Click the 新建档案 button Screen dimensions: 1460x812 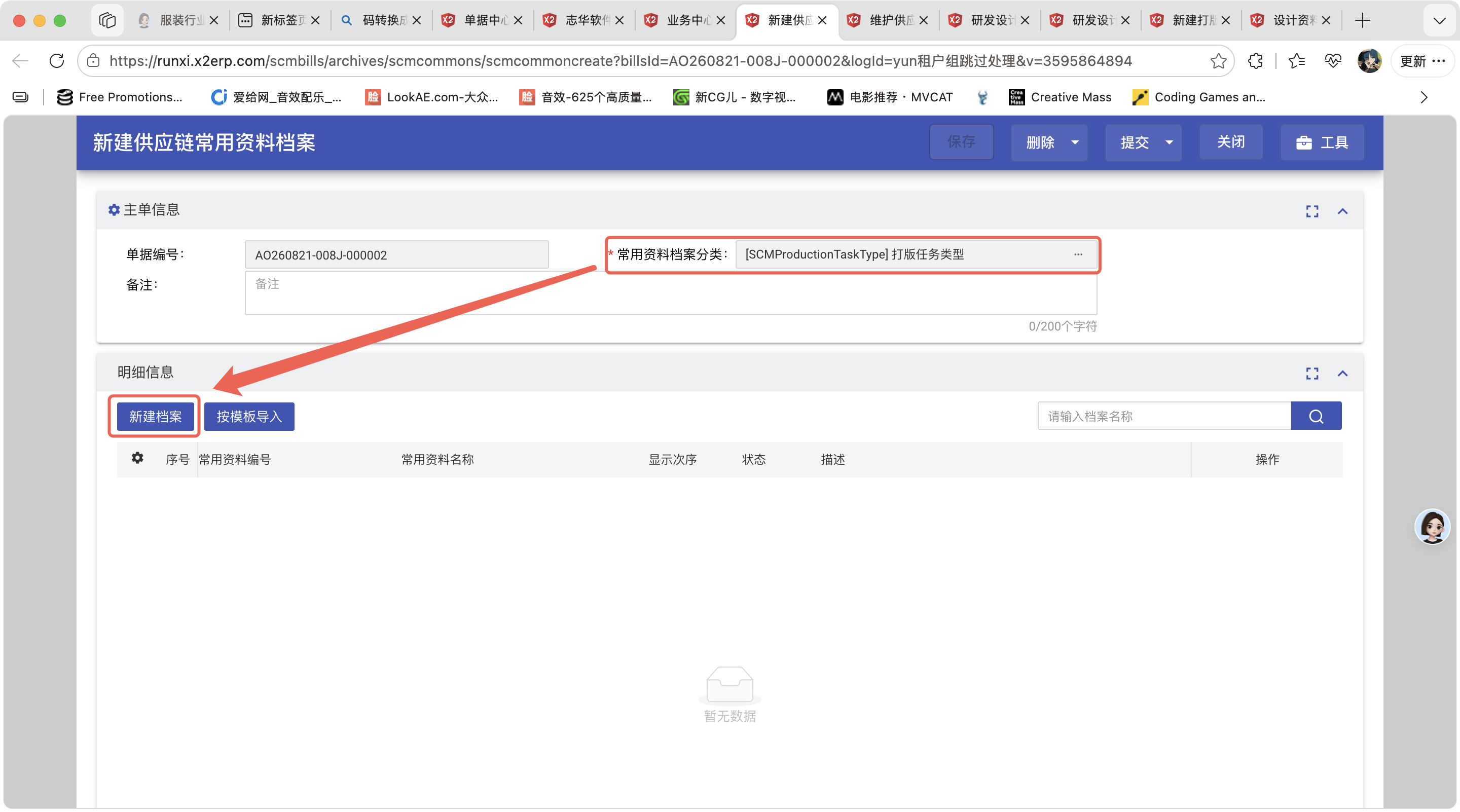click(155, 417)
